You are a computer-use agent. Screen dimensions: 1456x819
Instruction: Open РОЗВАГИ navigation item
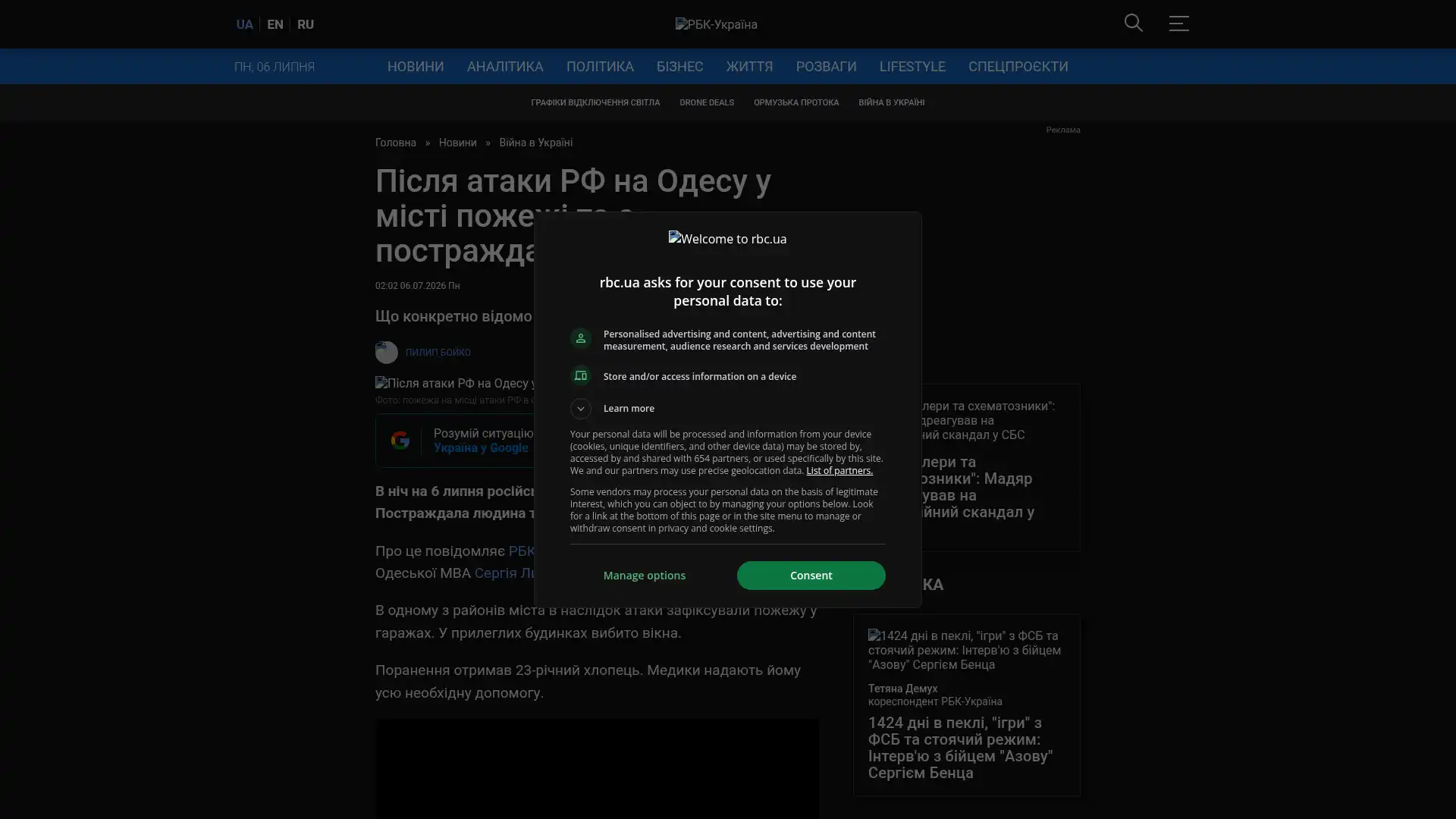point(826,67)
